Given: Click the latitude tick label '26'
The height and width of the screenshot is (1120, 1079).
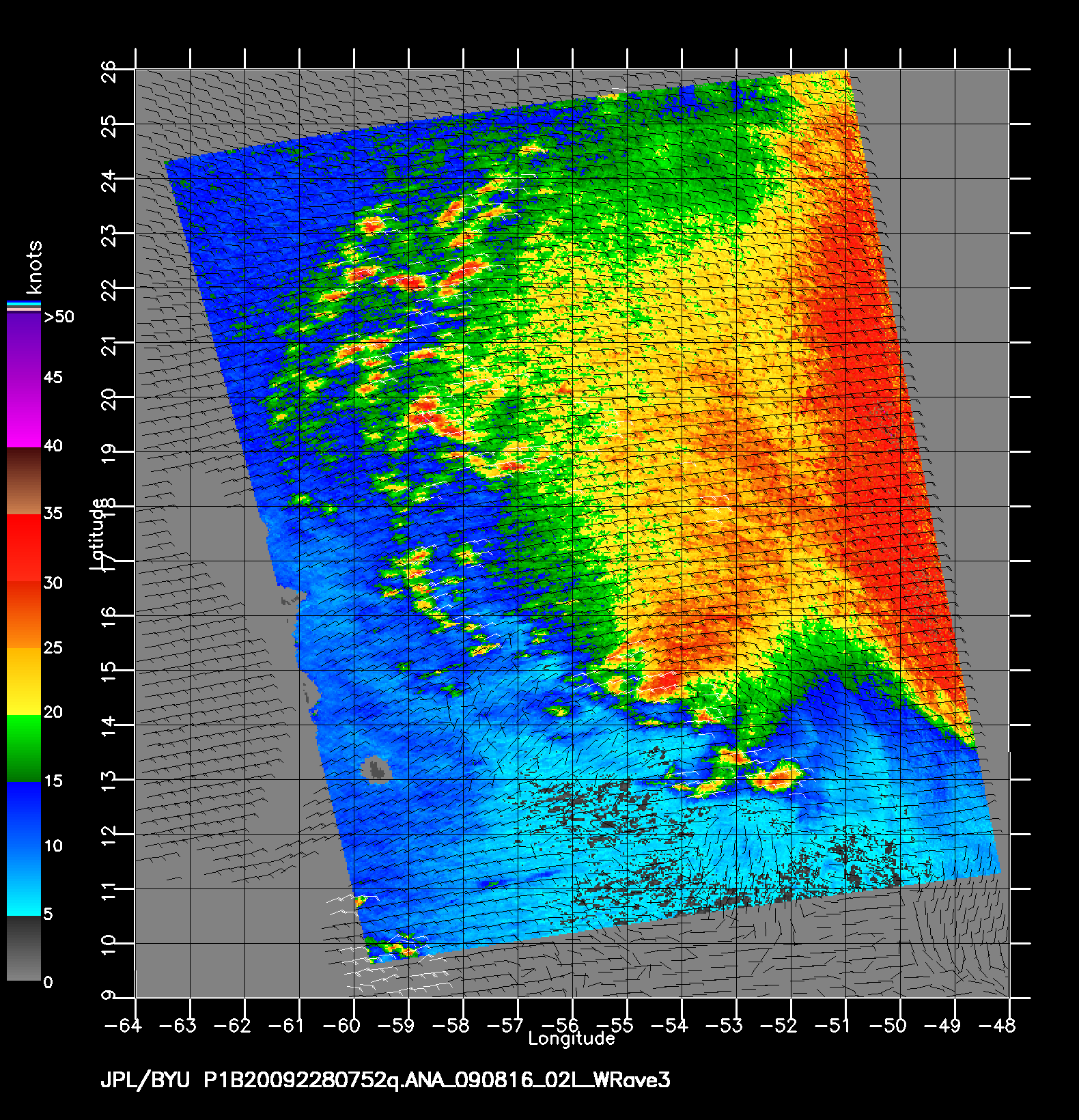Looking at the screenshot, I should click(109, 70).
